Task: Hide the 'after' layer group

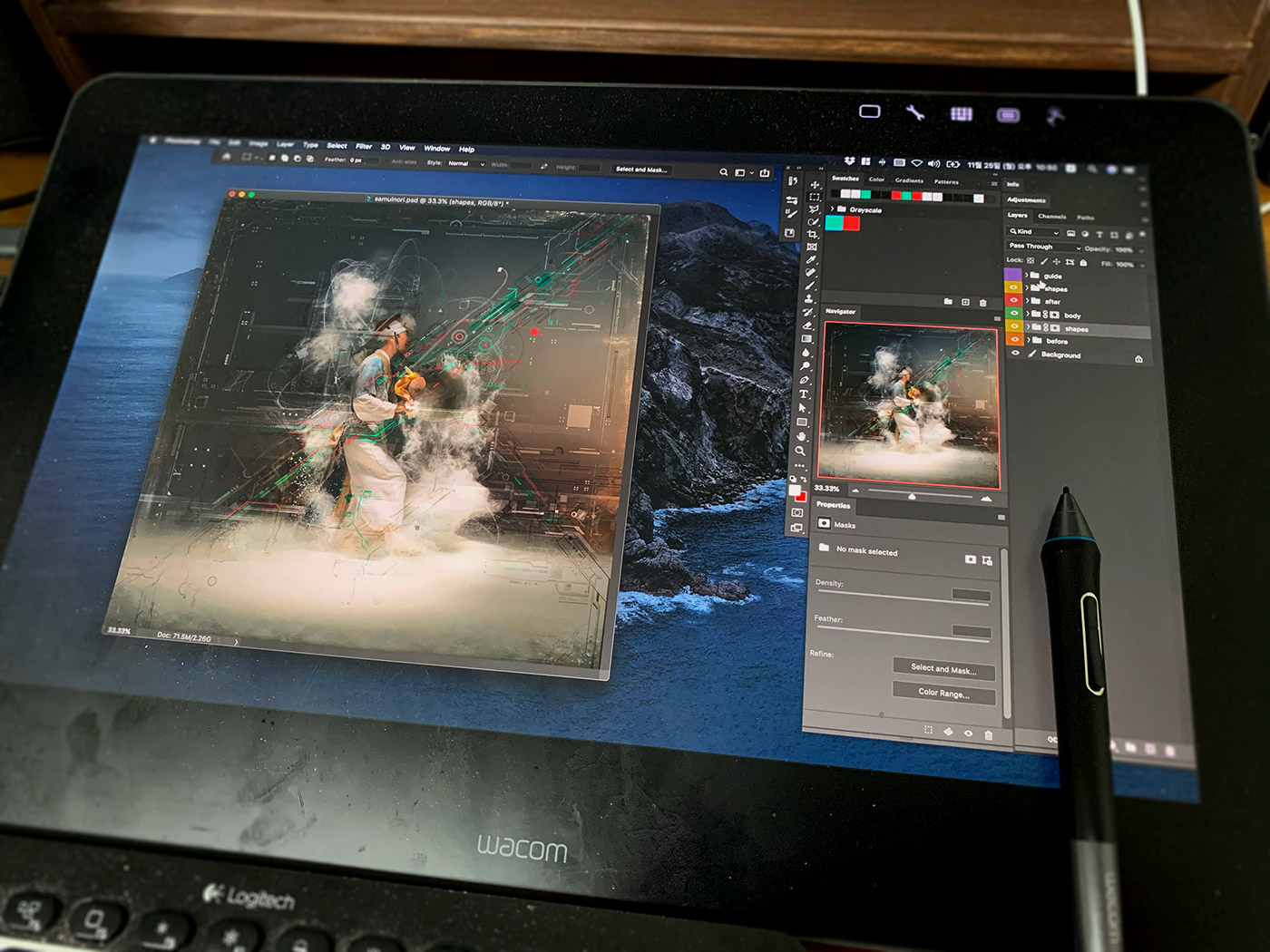Action: click(x=1013, y=300)
